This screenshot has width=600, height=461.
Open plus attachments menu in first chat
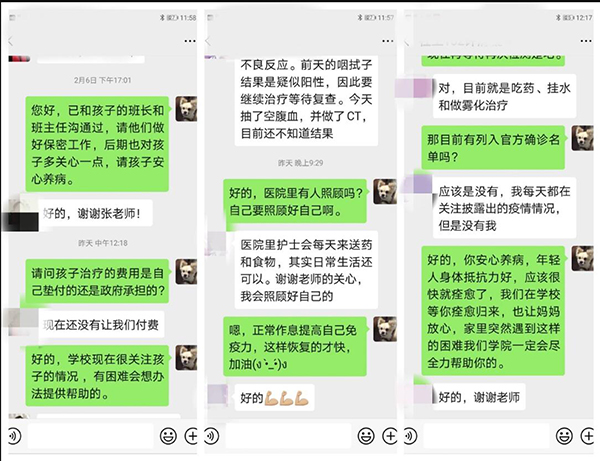pyautogui.click(x=191, y=436)
